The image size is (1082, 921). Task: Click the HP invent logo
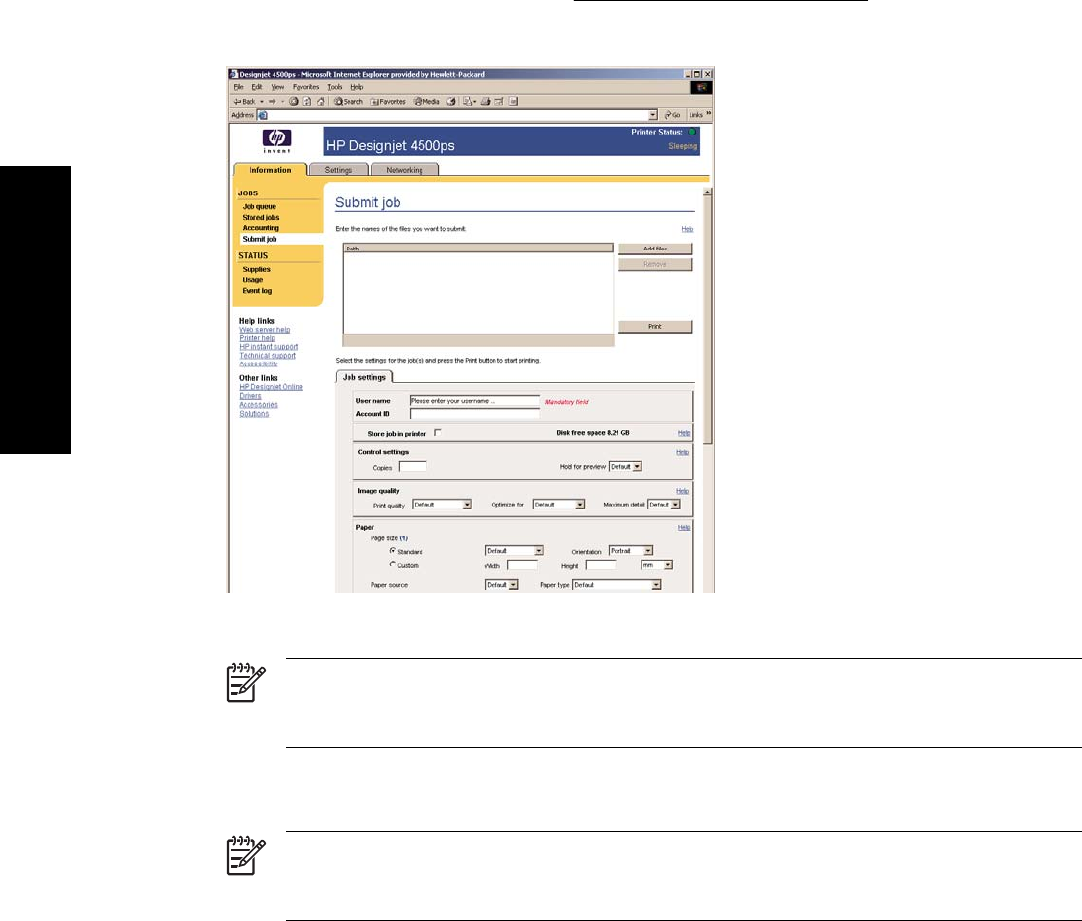(x=277, y=140)
